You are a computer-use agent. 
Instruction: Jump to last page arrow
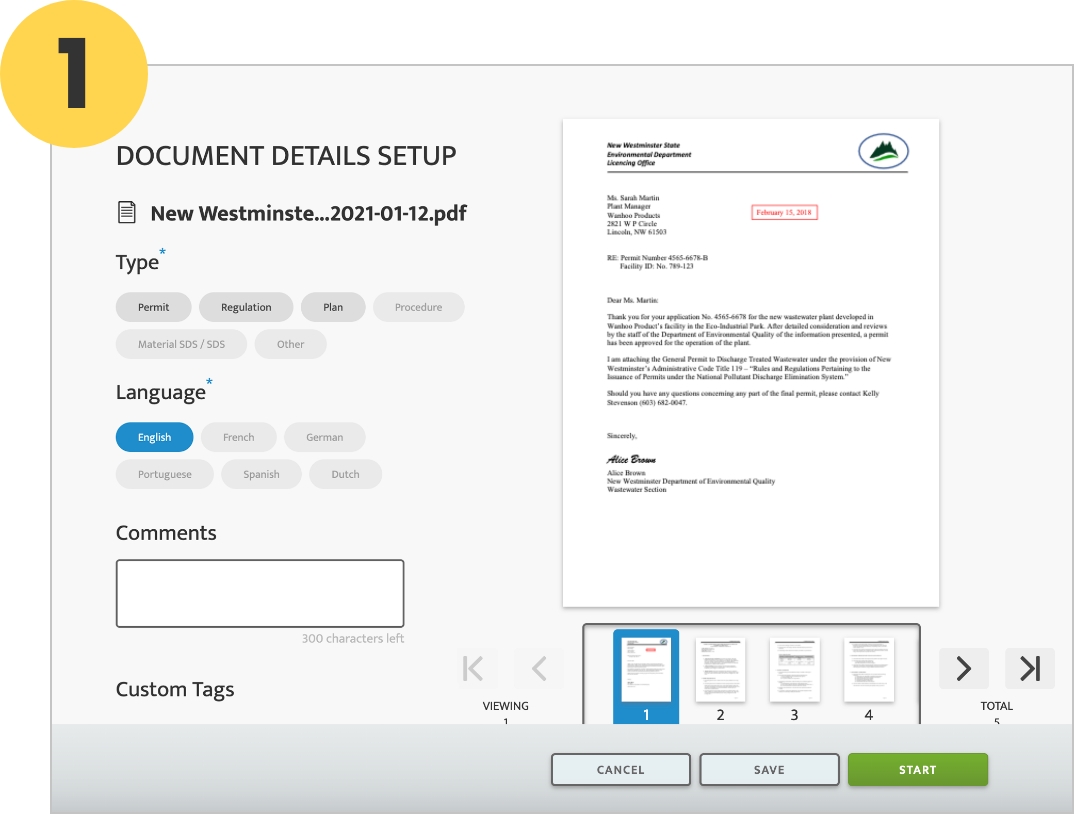pyautogui.click(x=1029, y=668)
